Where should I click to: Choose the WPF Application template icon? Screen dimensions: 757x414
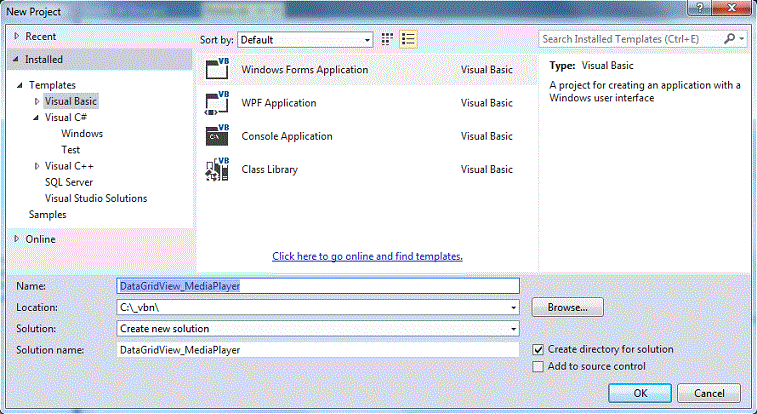pyautogui.click(x=217, y=103)
